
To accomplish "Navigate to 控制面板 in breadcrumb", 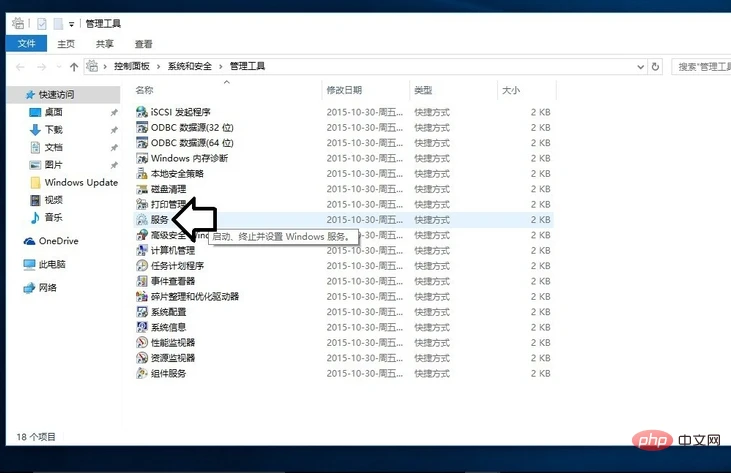I will [x=132, y=66].
